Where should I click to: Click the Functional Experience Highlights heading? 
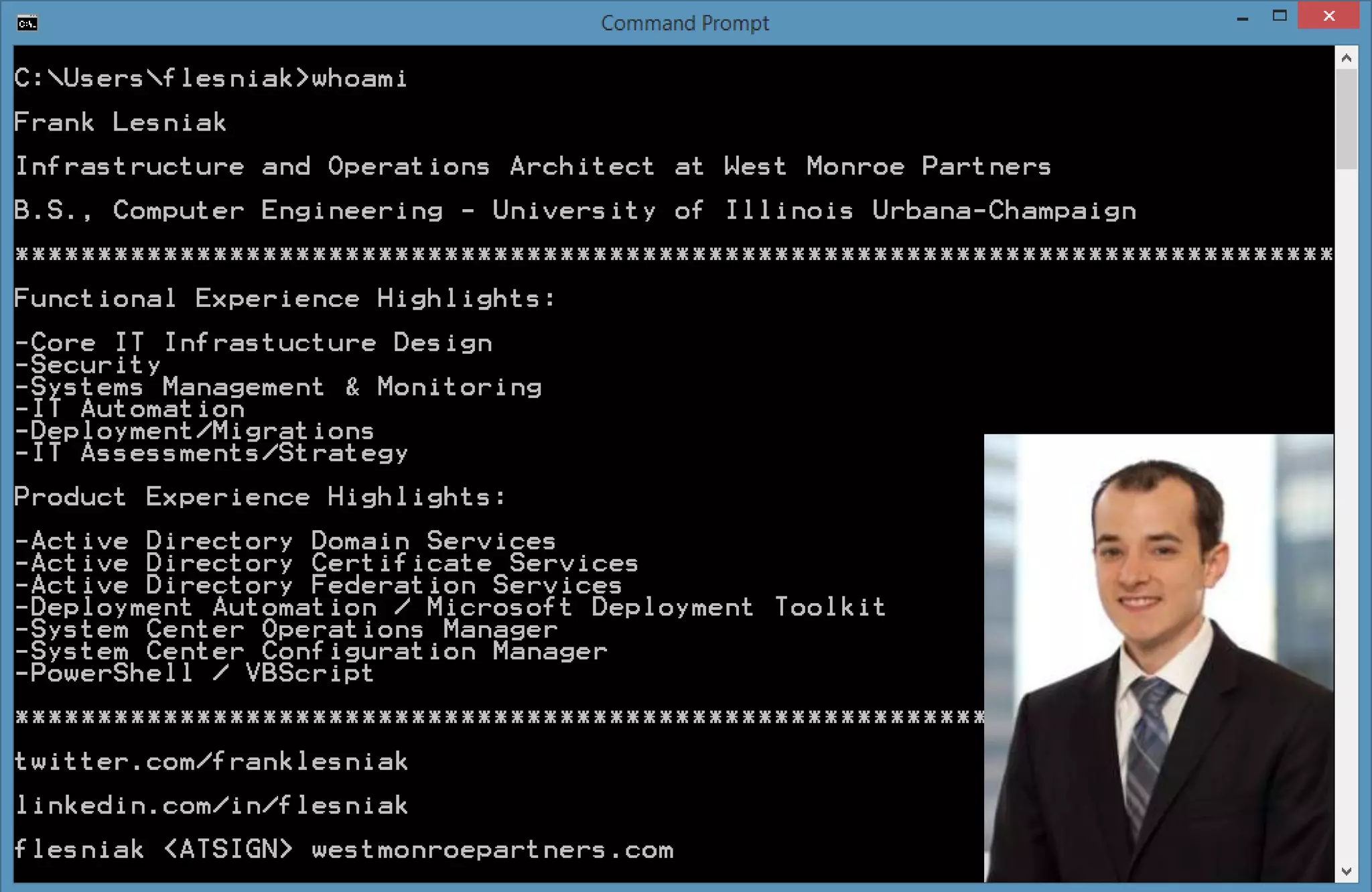click(x=285, y=299)
